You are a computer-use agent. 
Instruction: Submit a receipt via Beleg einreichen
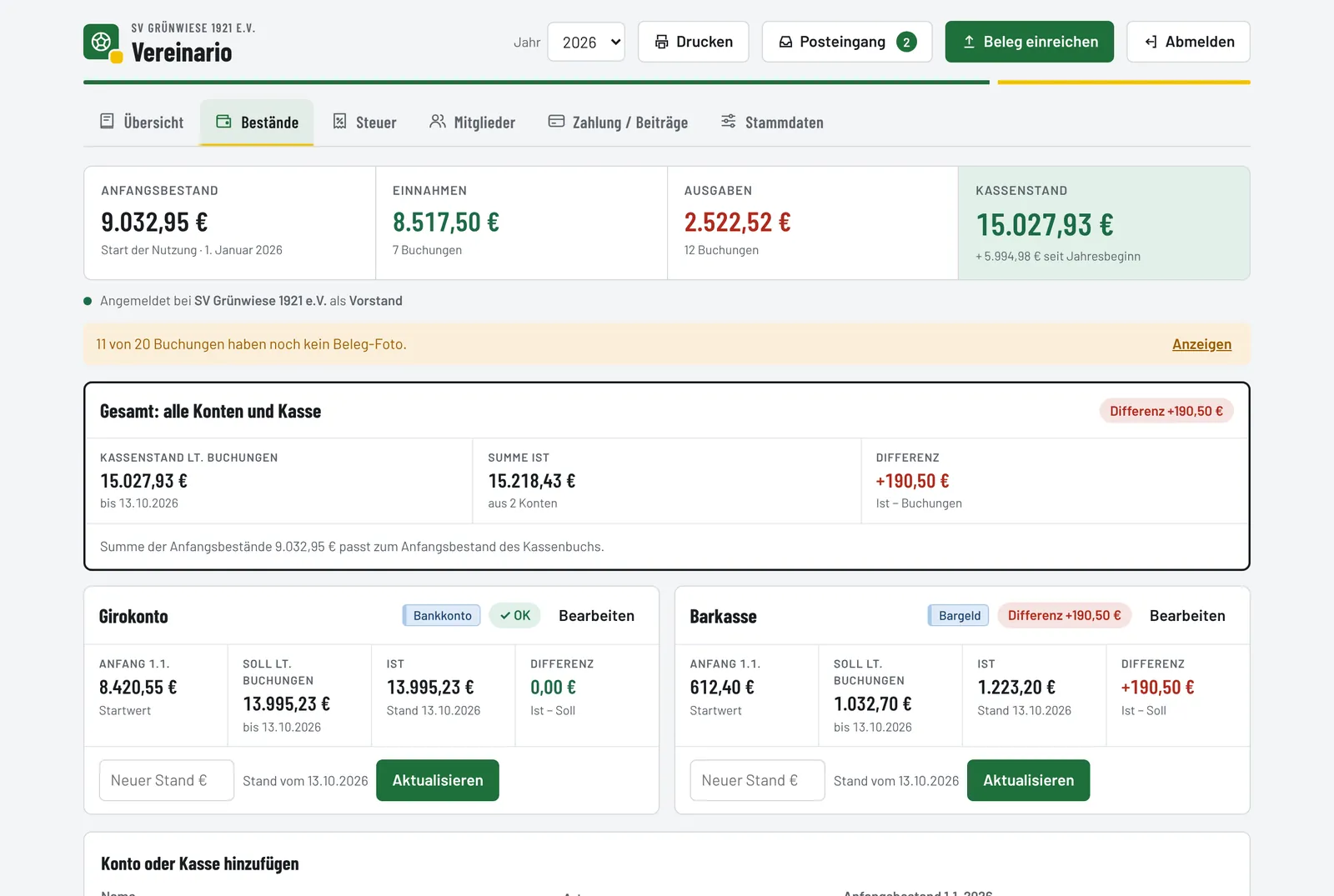[1030, 42]
